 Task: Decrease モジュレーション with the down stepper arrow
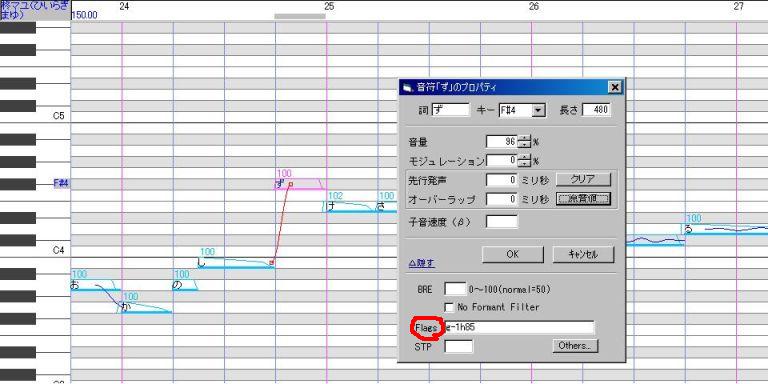pyautogui.click(x=525, y=164)
